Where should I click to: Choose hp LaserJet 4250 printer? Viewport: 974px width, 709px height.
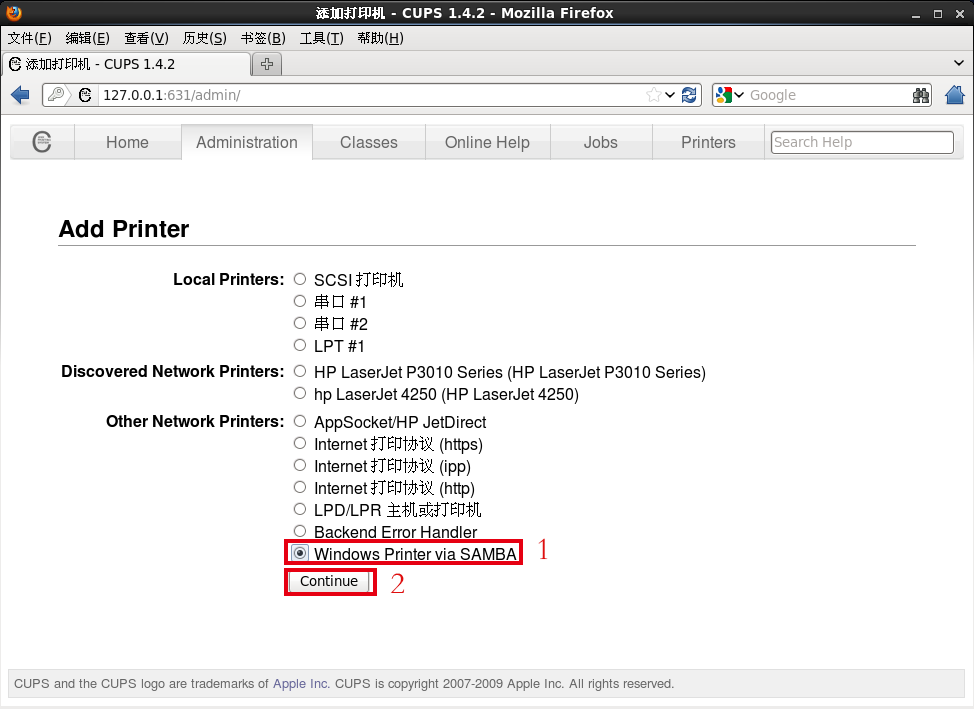point(300,393)
